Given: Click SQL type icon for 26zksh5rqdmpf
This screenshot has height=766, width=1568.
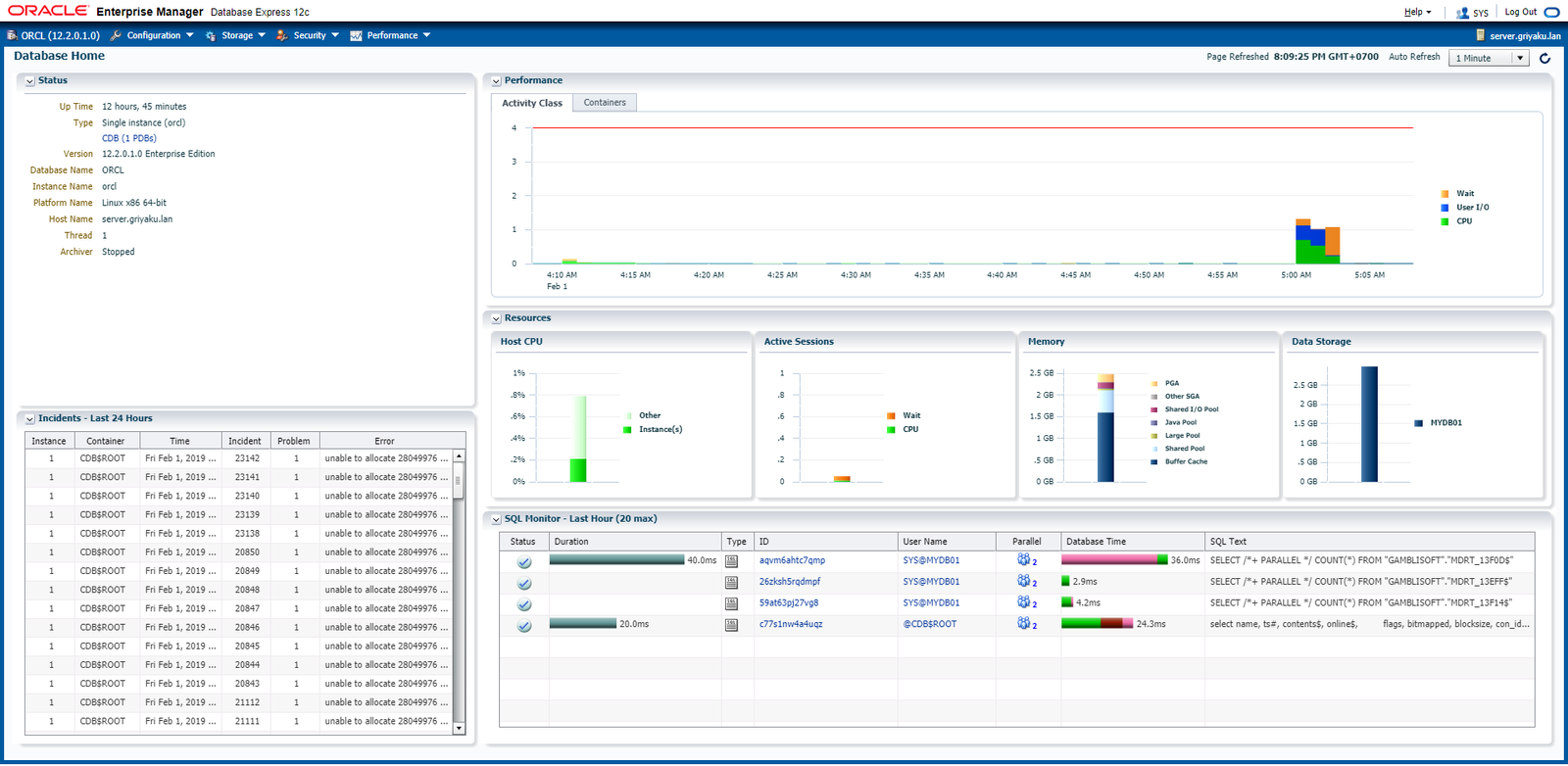Looking at the screenshot, I should pyautogui.click(x=731, y=582).
